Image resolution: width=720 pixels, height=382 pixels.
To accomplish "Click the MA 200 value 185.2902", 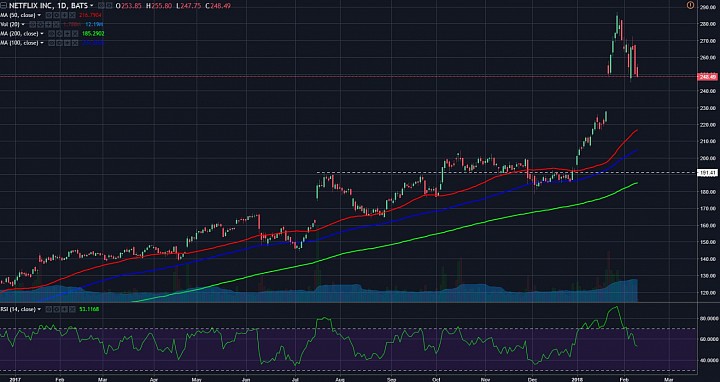I will click(x=93, y=34).
